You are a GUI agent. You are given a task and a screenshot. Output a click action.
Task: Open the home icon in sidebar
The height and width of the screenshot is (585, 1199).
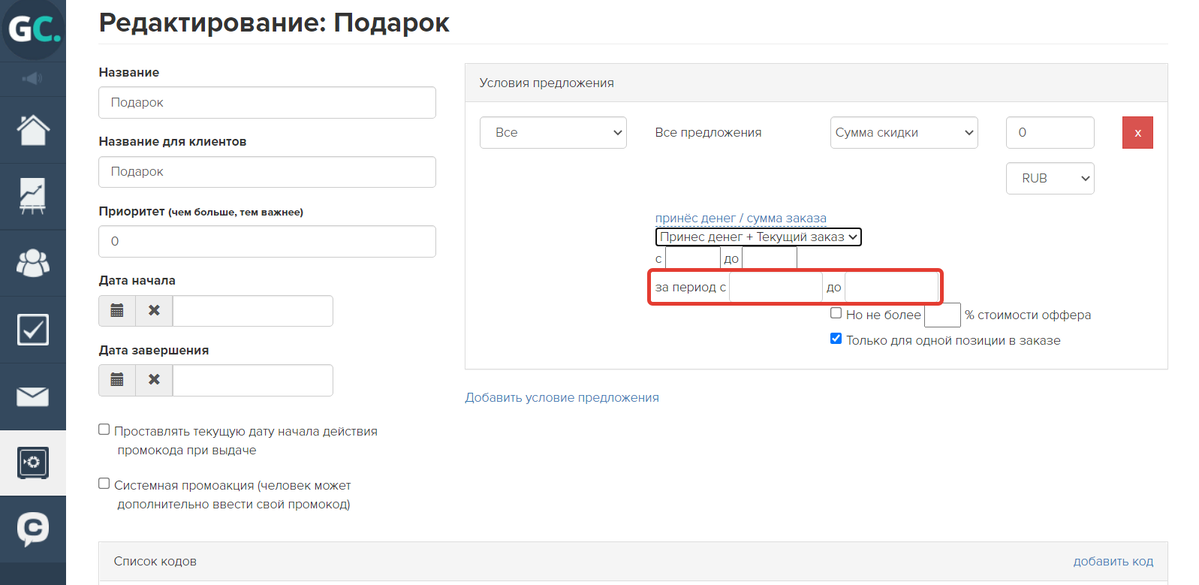point(33,129)
